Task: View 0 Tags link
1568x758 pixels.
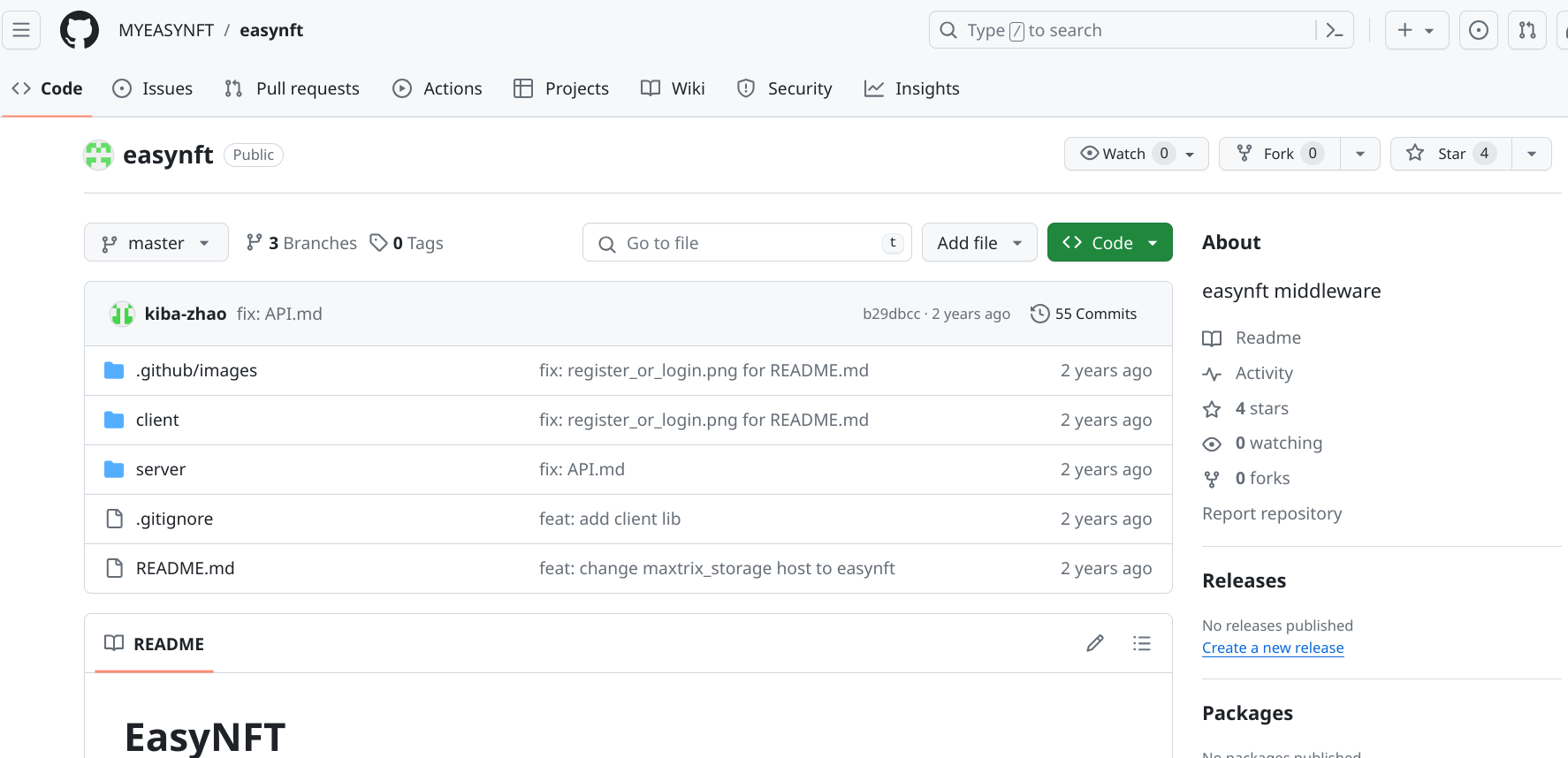Action: pos(407,243)
